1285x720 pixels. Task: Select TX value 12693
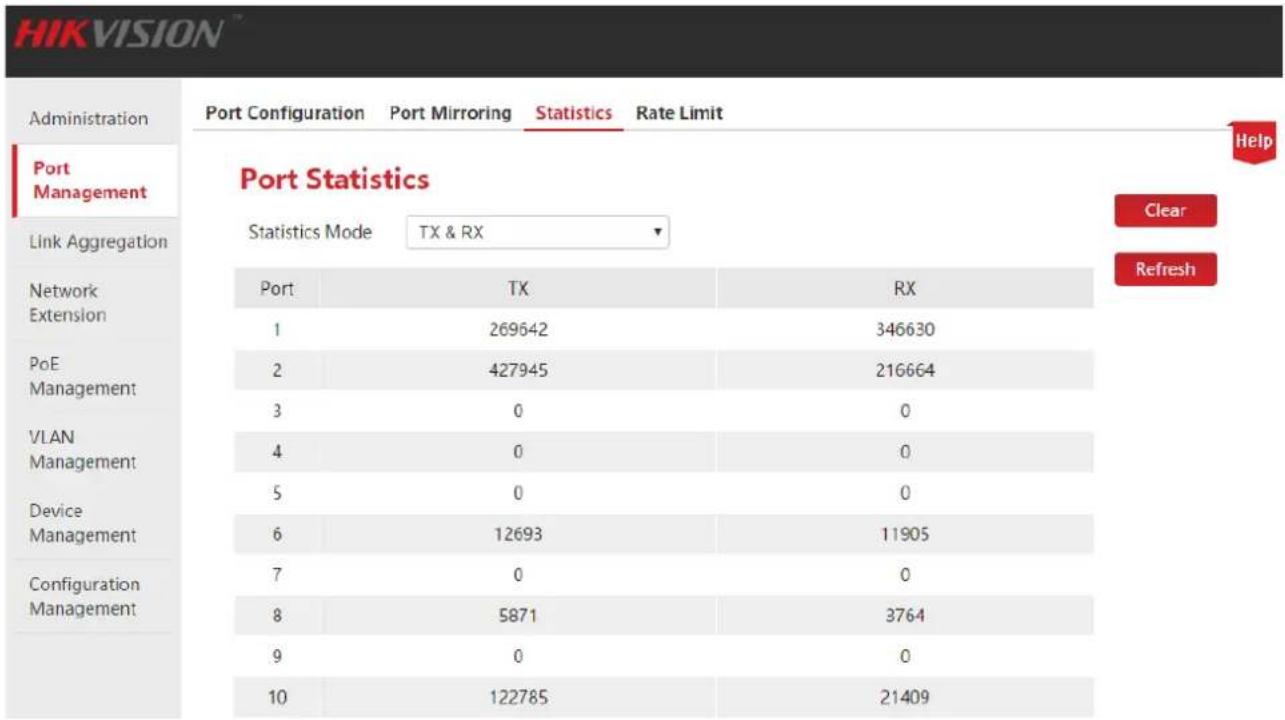coord(518,534)
